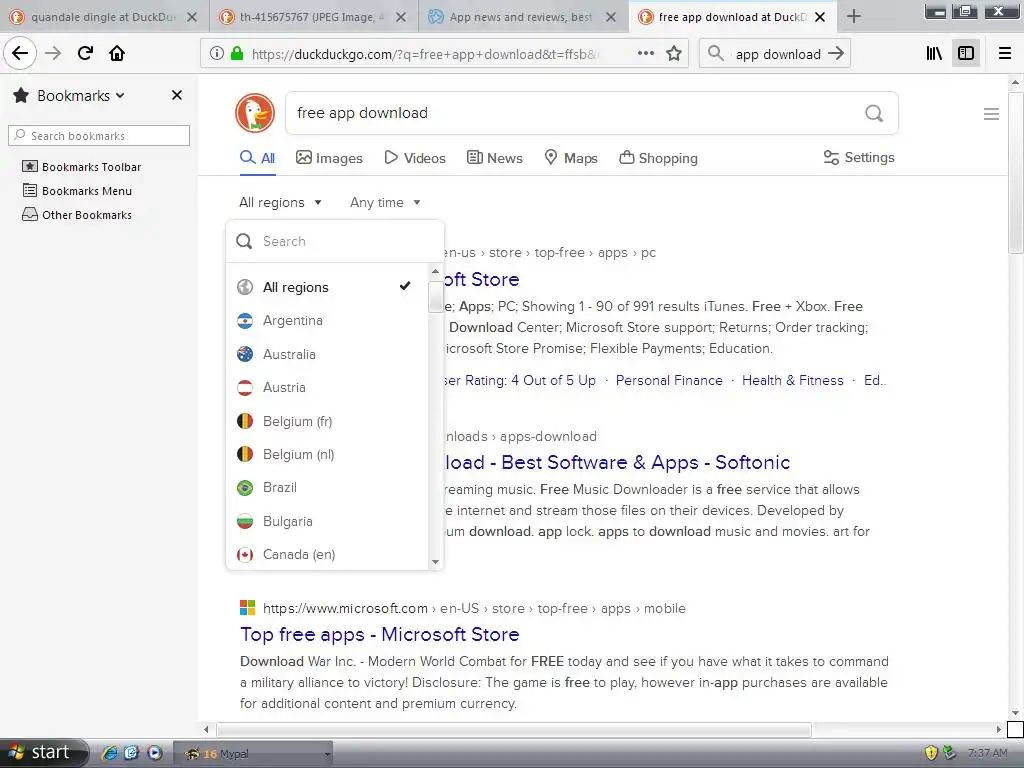The width and height of the screenshot is (1024, 768).
Task: Click the forward navigation arrow
Action: tap(53, 53)
